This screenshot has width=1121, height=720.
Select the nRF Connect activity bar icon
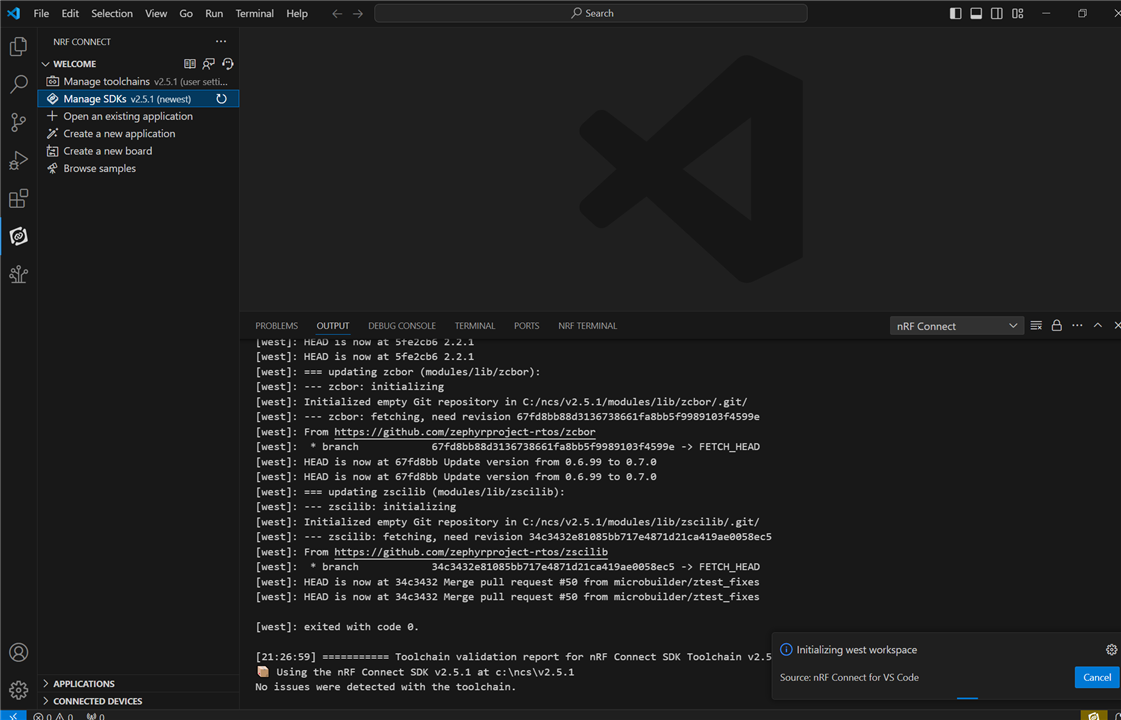[19, 236]
